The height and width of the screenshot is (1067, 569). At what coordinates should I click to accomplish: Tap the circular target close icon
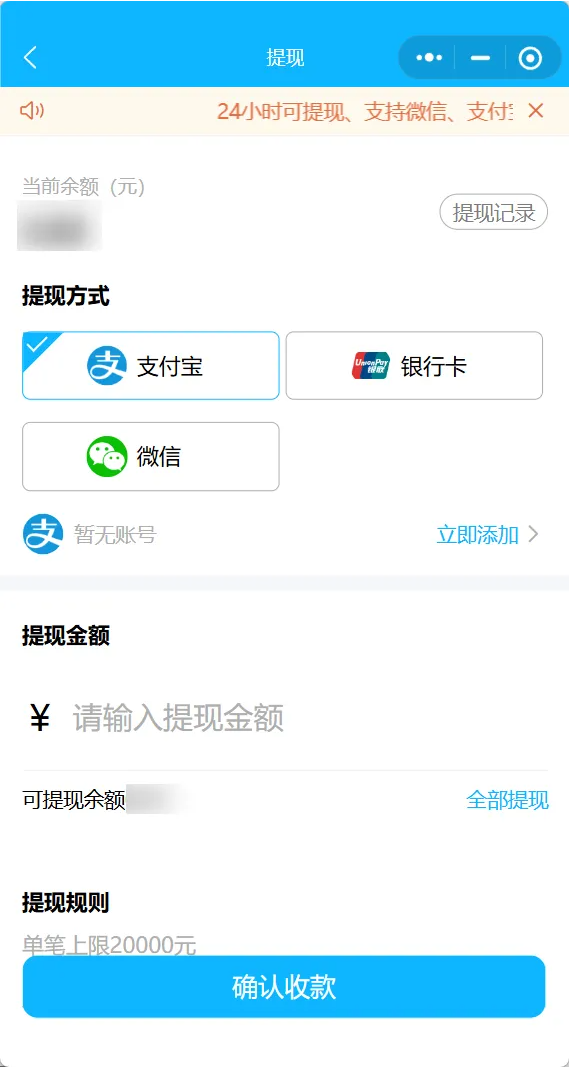tap(530, 58)
